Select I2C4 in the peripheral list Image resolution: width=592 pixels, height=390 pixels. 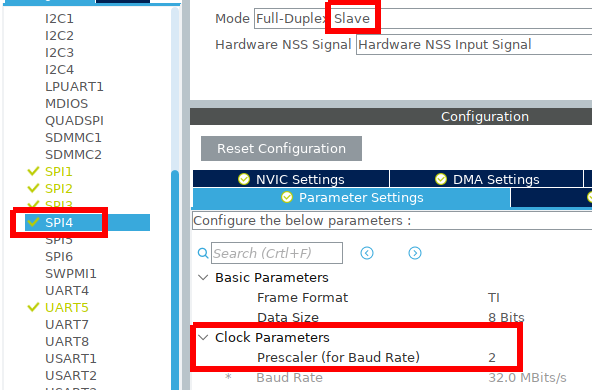(x=59, y=69)
